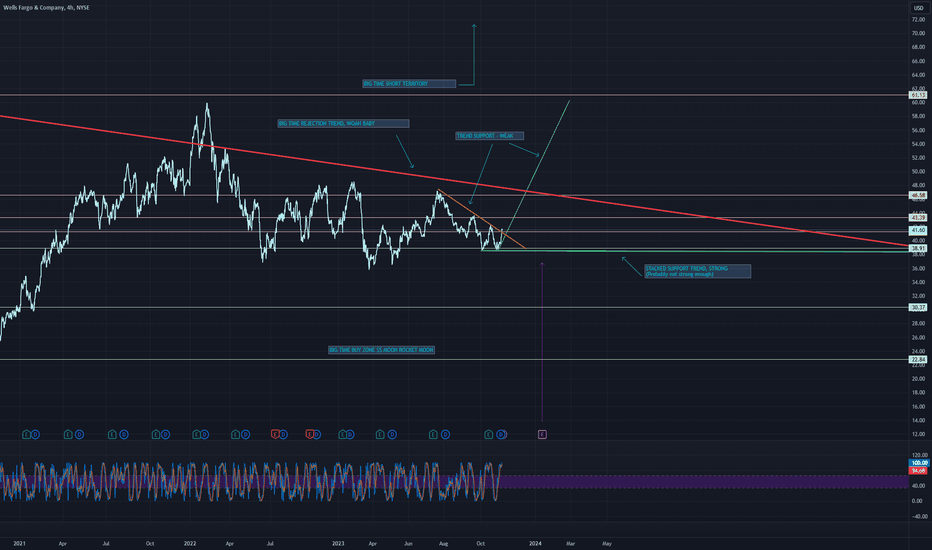Click the -40.00 oscillator scale value
This screenshot has height=550, width=932.
pos(919,516)
